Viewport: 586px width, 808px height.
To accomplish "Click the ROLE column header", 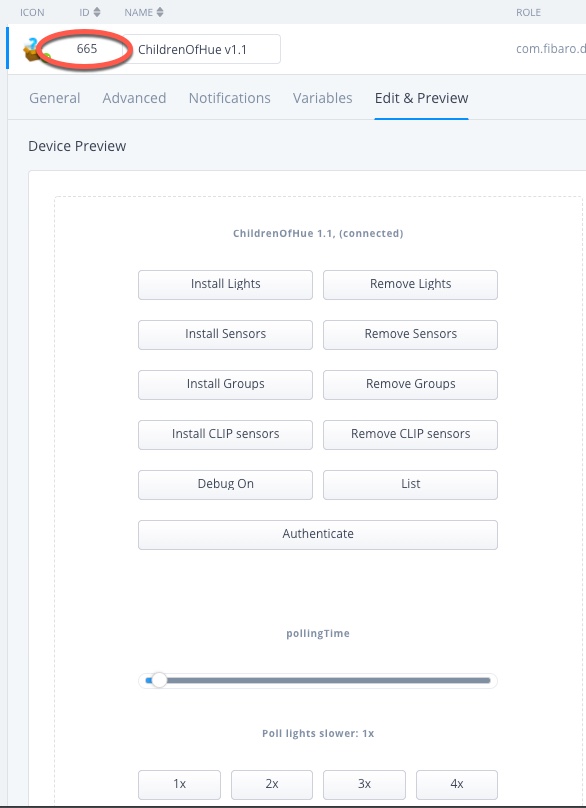I will [528, 12].
